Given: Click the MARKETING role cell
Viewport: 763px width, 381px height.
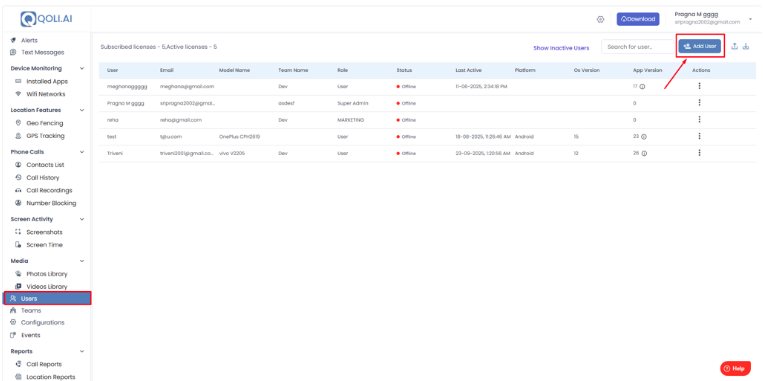Looking at the screenshot, I should click(350, 120).
